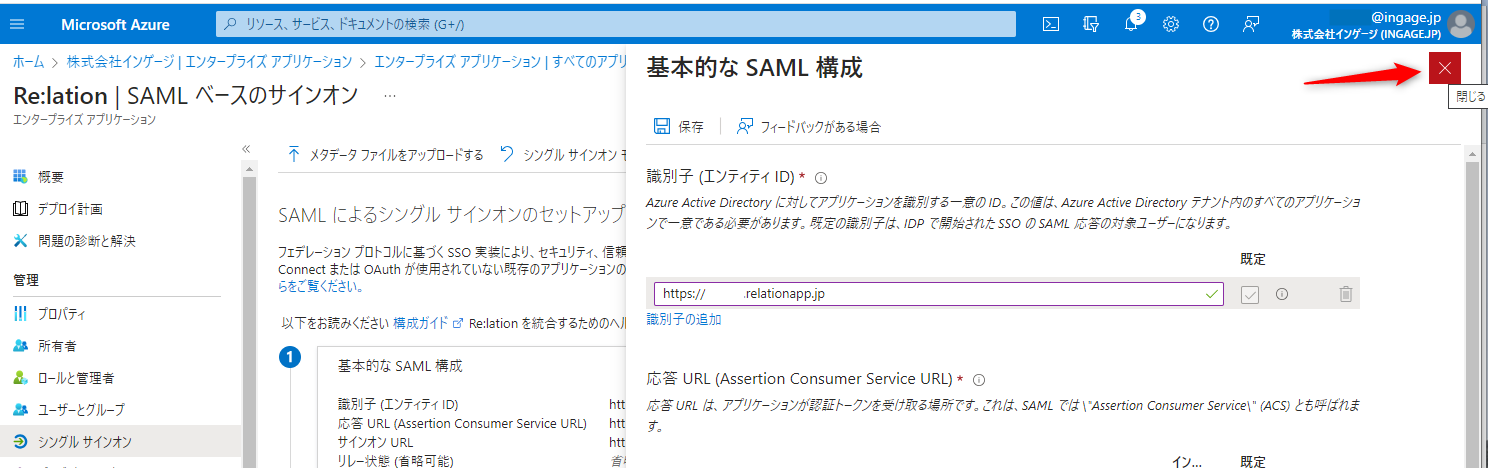
Task: Select シングル サインオン in the sidebar
Action: tap(121, 442)
